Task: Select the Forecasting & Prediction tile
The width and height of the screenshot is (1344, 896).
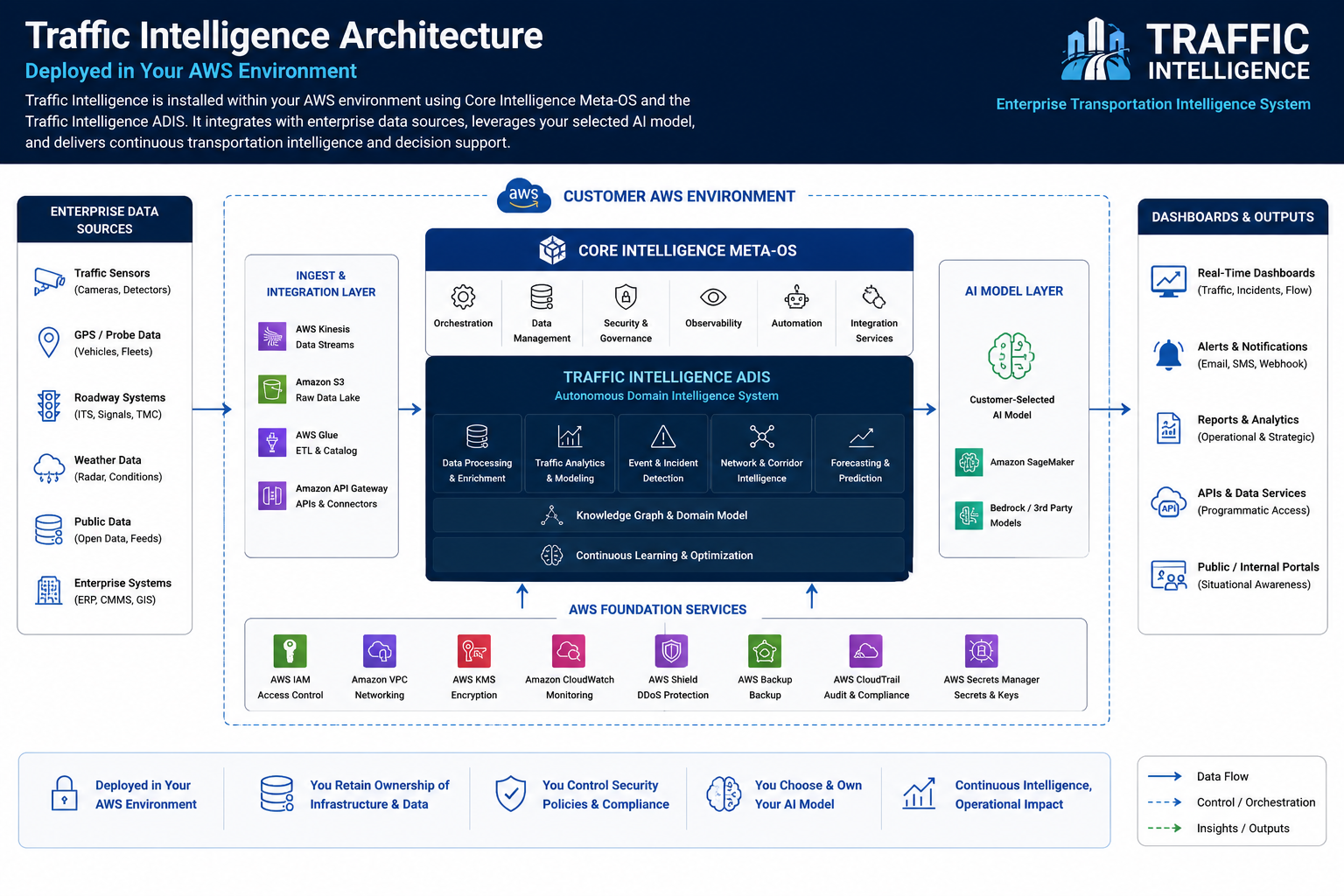Action: 860,454
